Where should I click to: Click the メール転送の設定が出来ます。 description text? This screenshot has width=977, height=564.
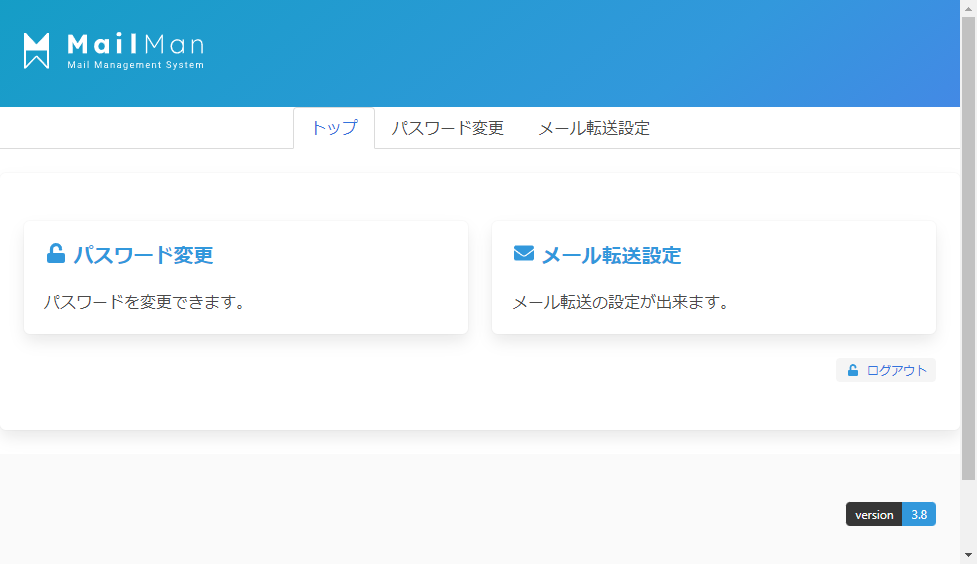(620, 302)
